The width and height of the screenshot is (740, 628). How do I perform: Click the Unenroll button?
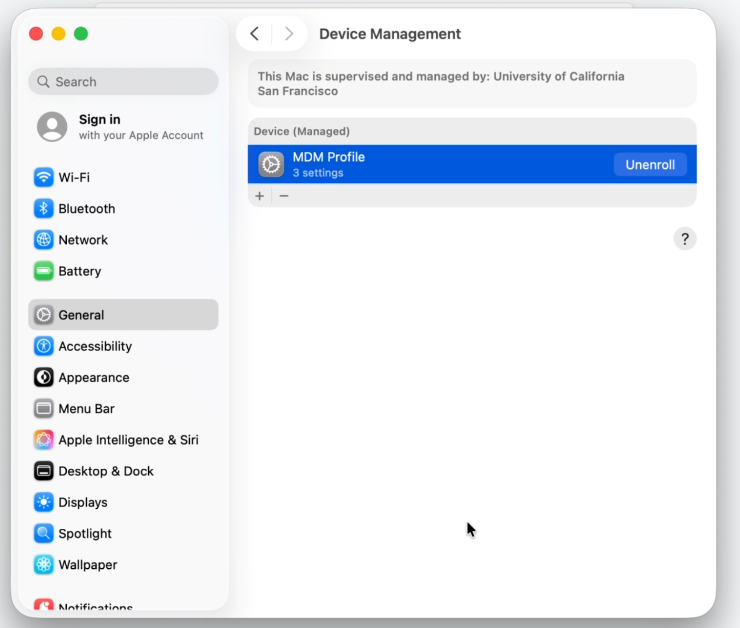[x=650, y=165]
